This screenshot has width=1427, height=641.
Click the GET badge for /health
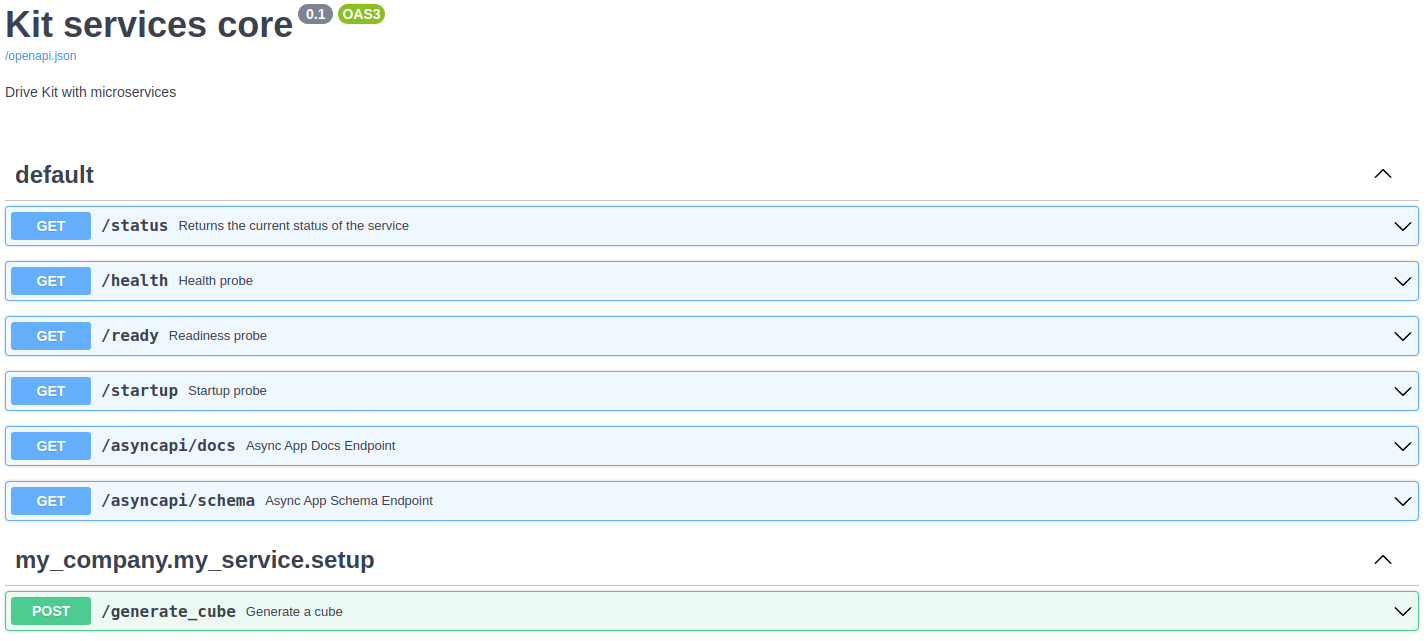51,281
